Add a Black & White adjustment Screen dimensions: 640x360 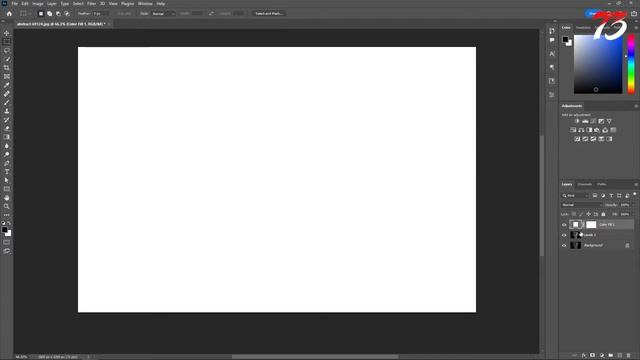click(x=589, y=130)
